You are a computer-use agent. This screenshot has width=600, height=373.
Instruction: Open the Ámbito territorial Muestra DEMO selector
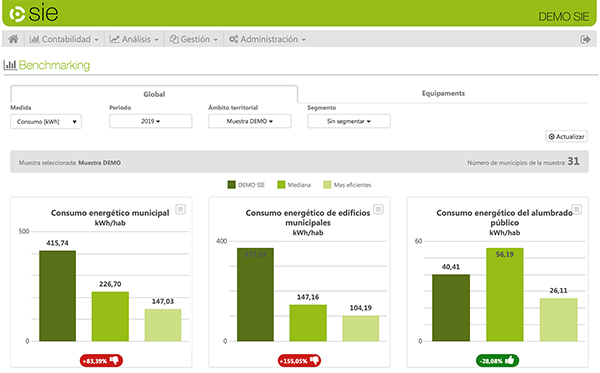[250, 121]
